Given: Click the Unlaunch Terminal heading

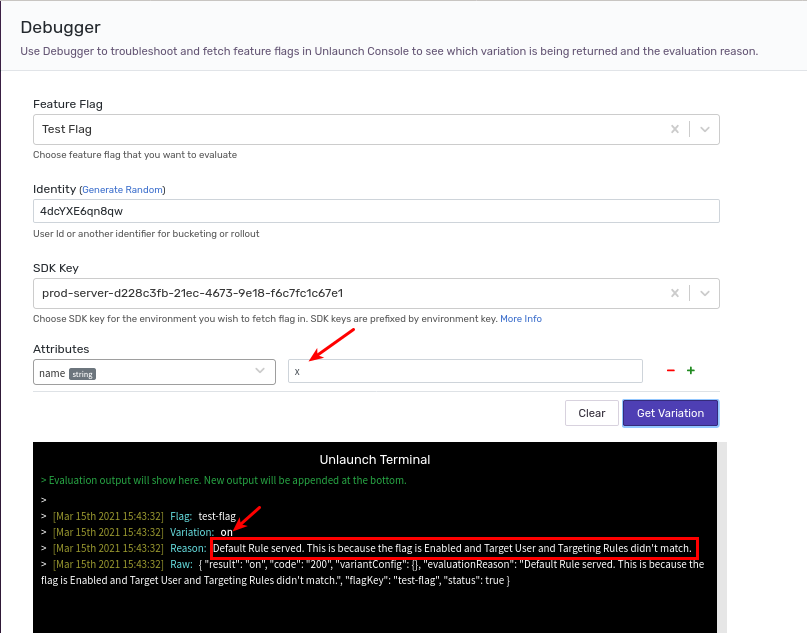Looking at the screenshot, I should [x=375, y=460].
